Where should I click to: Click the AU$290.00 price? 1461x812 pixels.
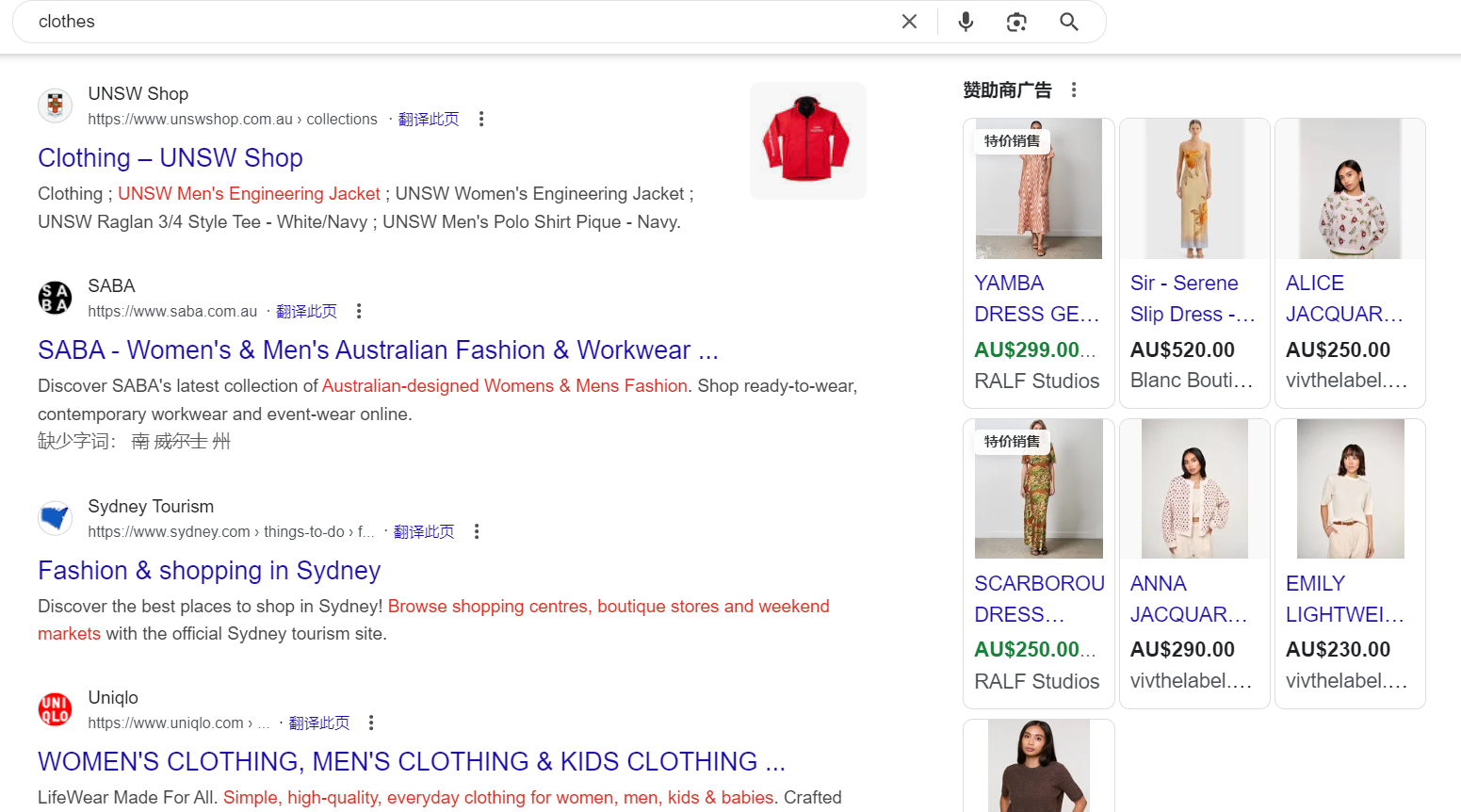point(1182,649)
